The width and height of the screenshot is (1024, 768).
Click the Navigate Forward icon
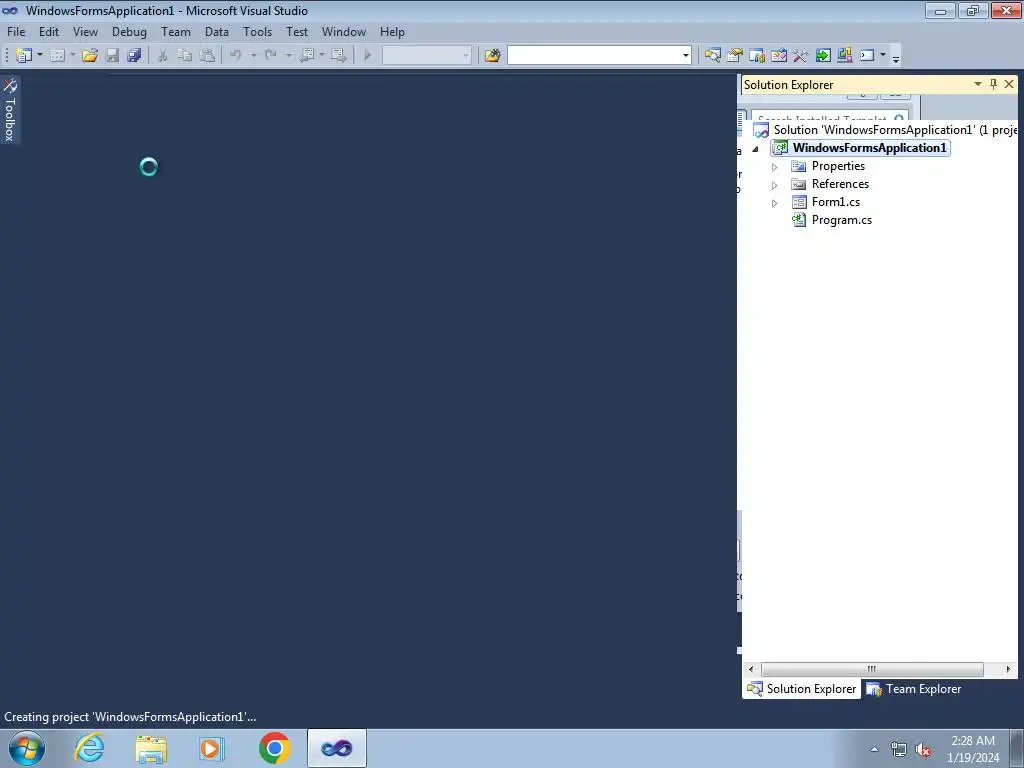click(338, 56)
